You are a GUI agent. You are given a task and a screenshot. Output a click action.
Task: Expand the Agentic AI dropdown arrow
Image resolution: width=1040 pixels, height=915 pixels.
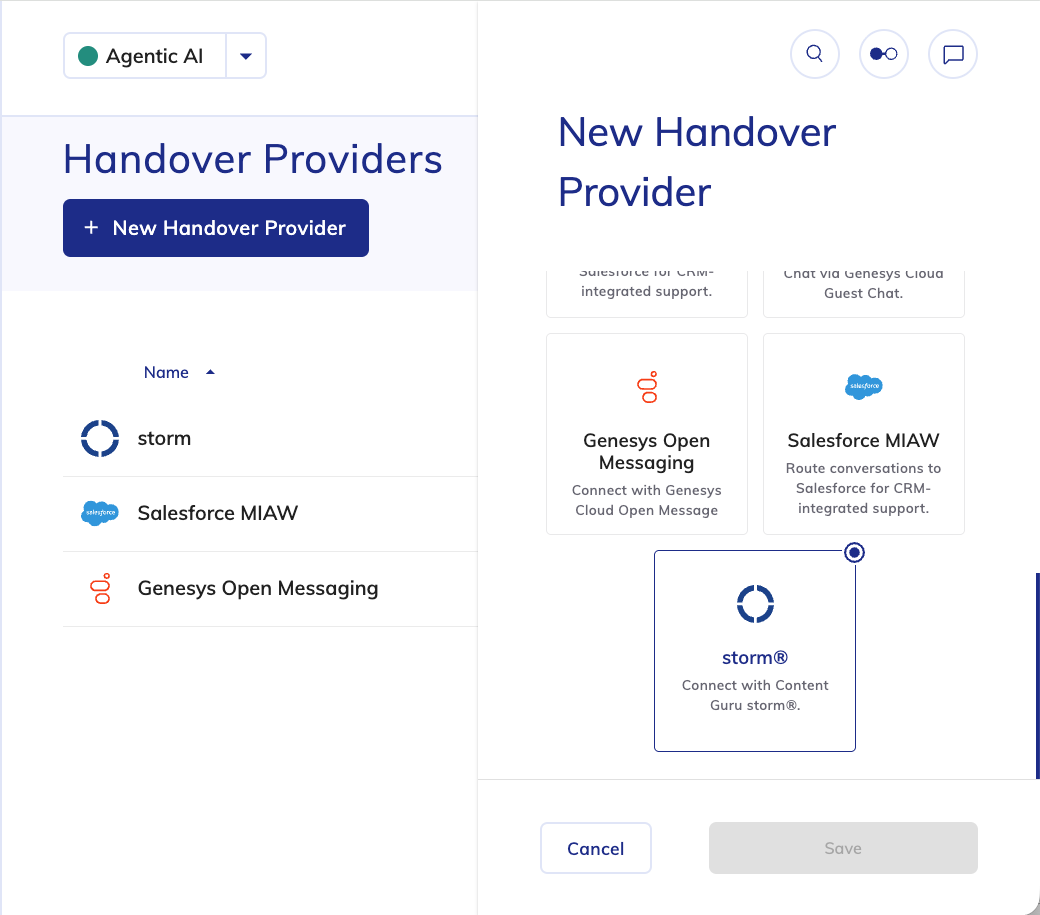pos(246,56)
